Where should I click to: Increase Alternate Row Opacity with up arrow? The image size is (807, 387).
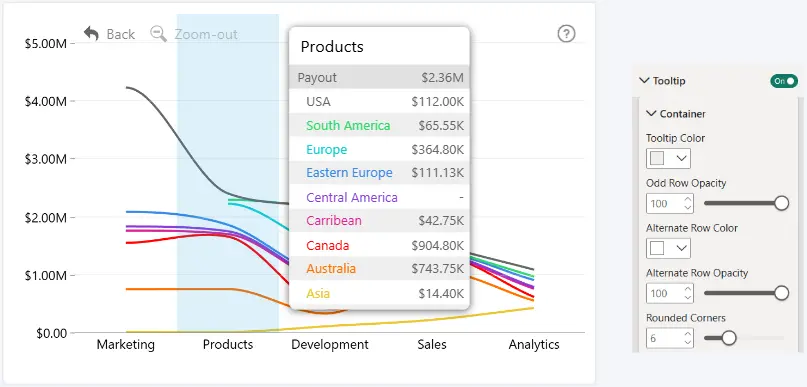pyautogui.click(x=688, y=290)
